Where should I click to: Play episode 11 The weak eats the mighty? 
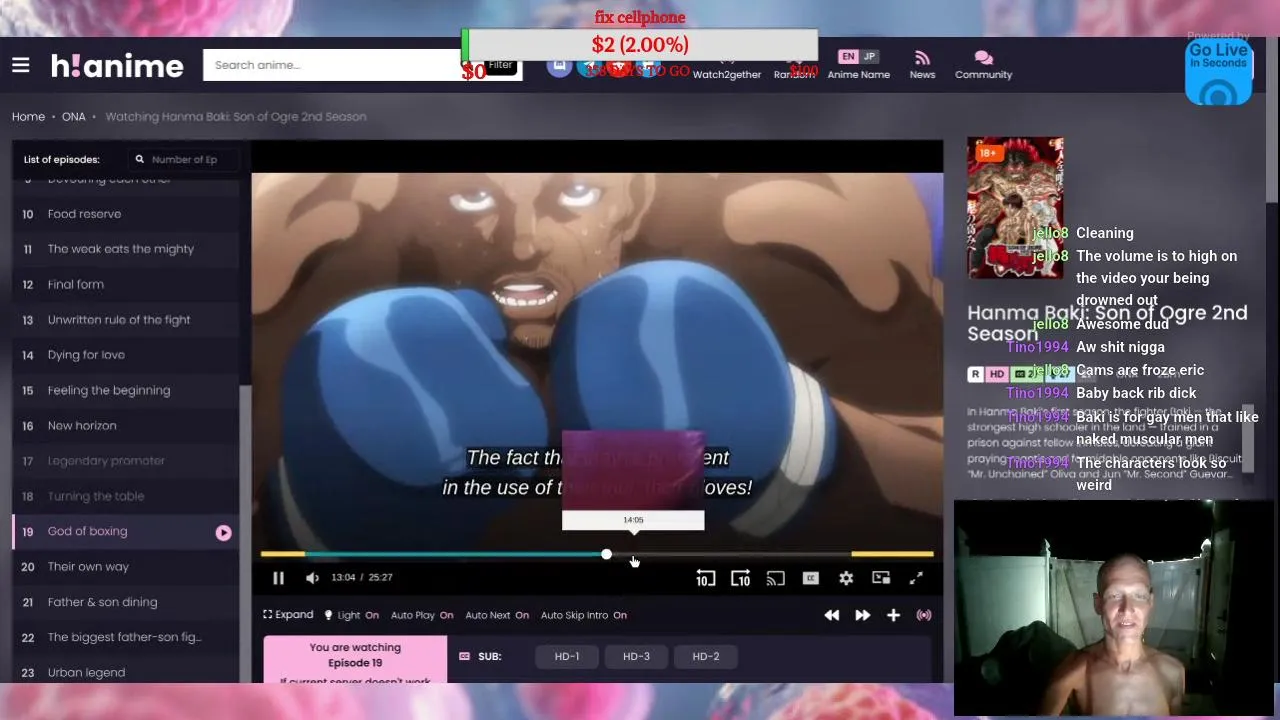[x=125, y=249]
